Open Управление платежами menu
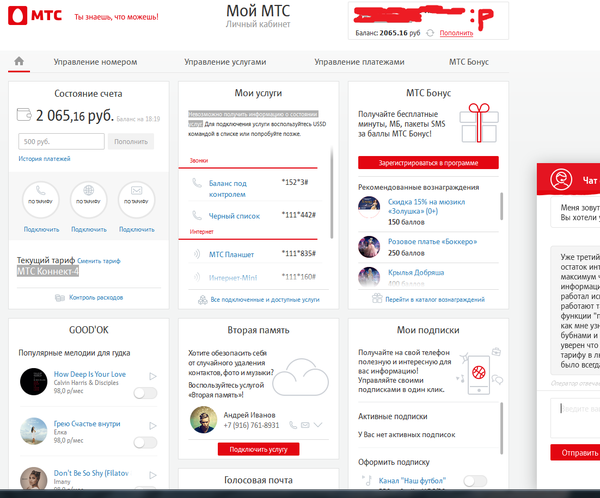 coord(358,62)
